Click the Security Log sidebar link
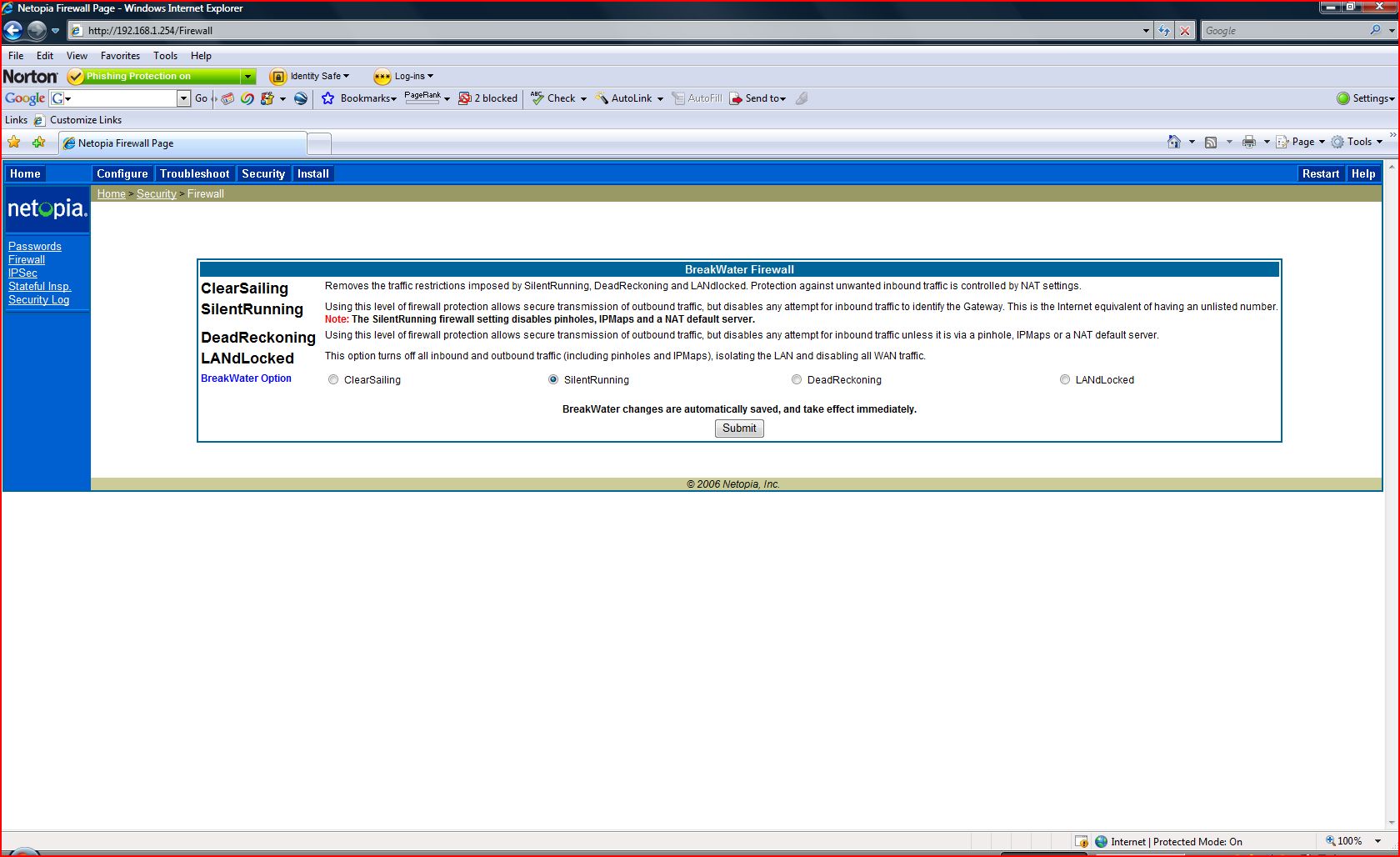The height and width of the screenshot is (857, 1400). click(38, 299)
